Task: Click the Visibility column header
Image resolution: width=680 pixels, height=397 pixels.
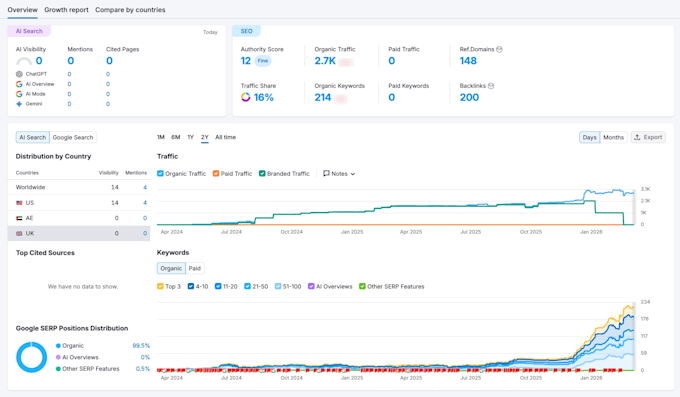Action: 108,173
